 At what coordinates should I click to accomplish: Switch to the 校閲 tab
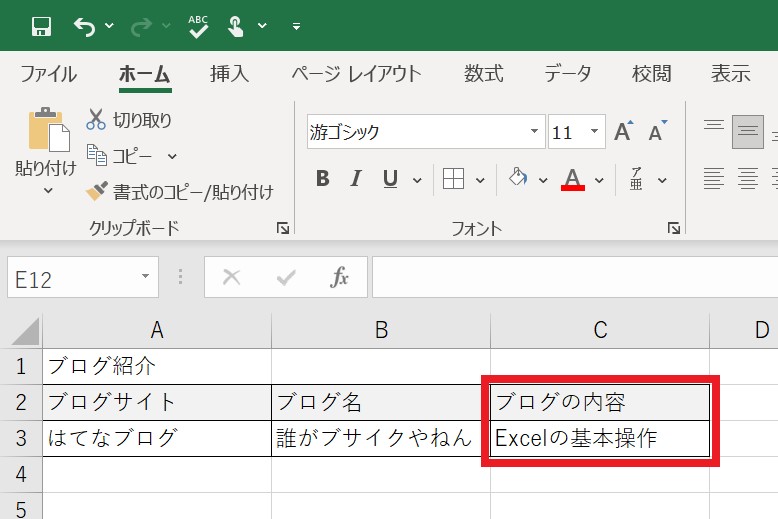(651, 74)
